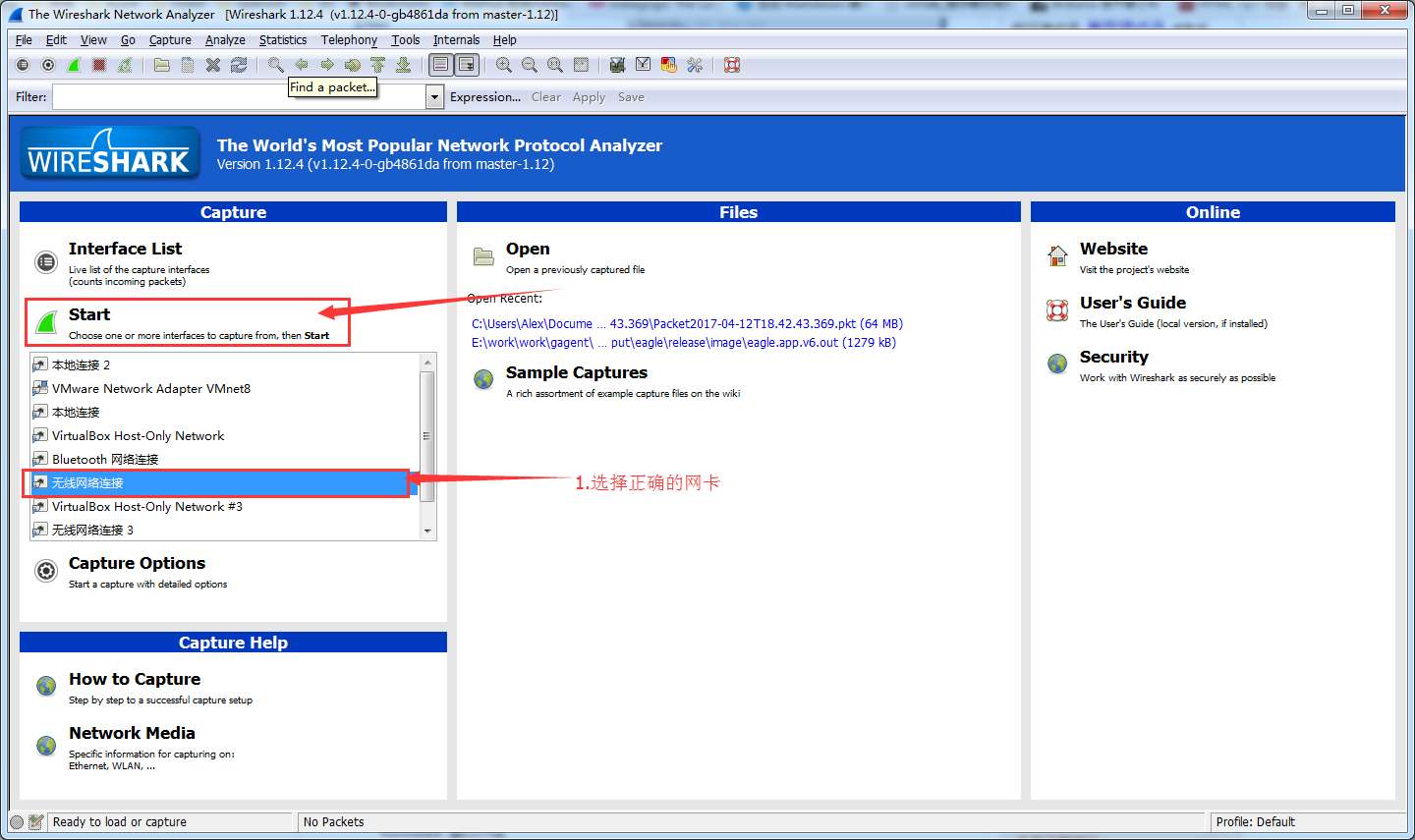Click the Expression... button

[x=485, y=97]
